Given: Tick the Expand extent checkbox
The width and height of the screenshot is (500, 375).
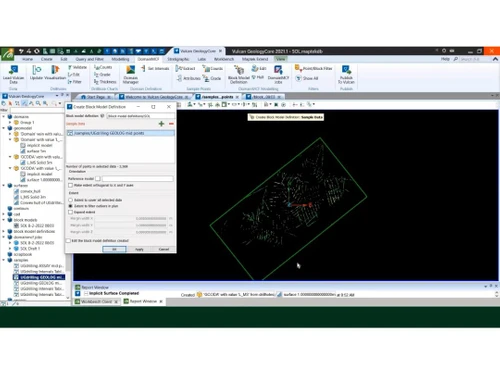Looking at the screenshot, I should 70,212.
